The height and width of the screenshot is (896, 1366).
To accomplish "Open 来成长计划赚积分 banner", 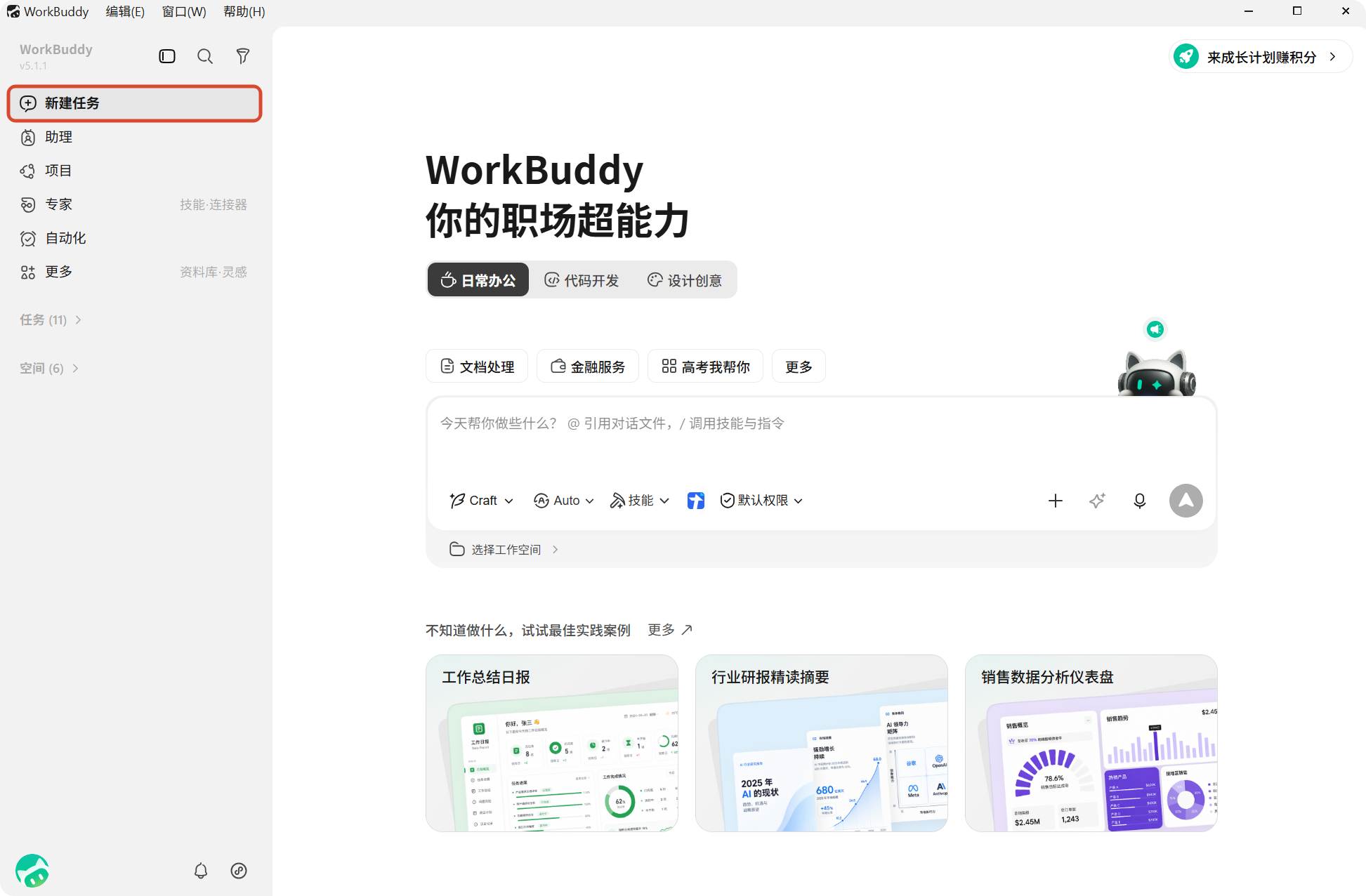I will [x=1261, y=57].
